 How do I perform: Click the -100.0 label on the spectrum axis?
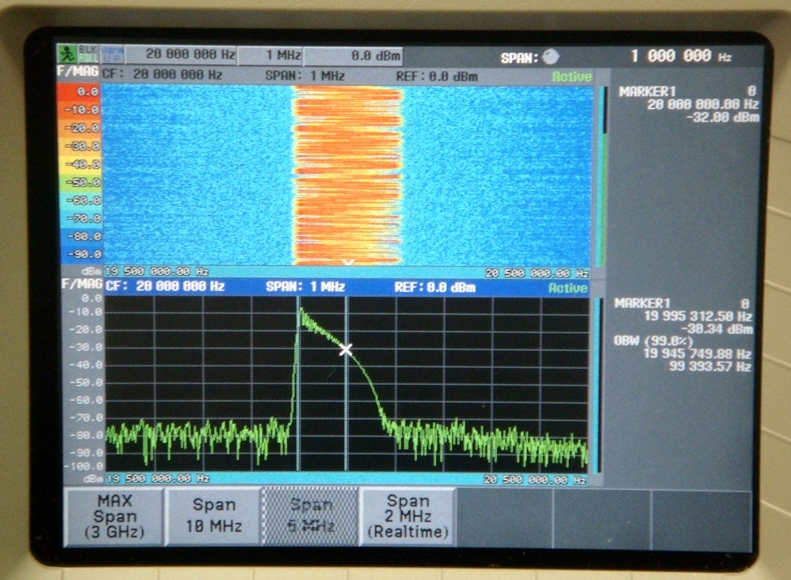click(x=86, y=466)
